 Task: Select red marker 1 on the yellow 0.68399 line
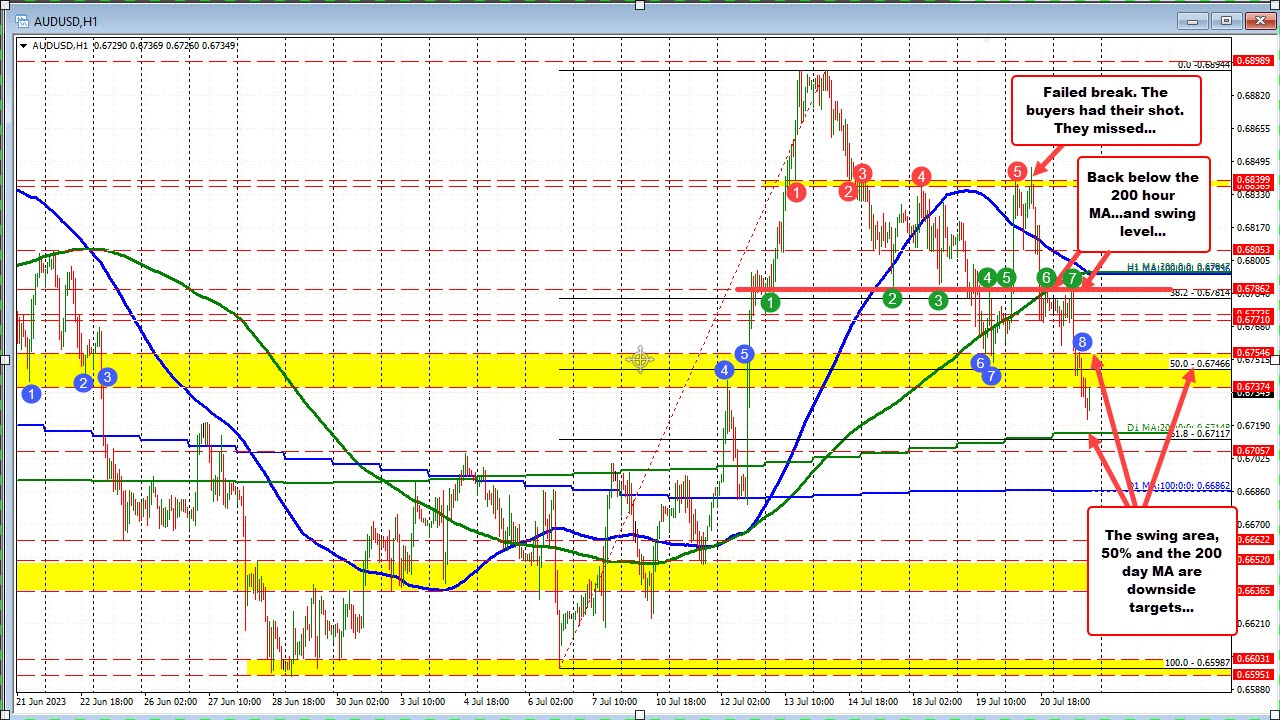(796, 192)
